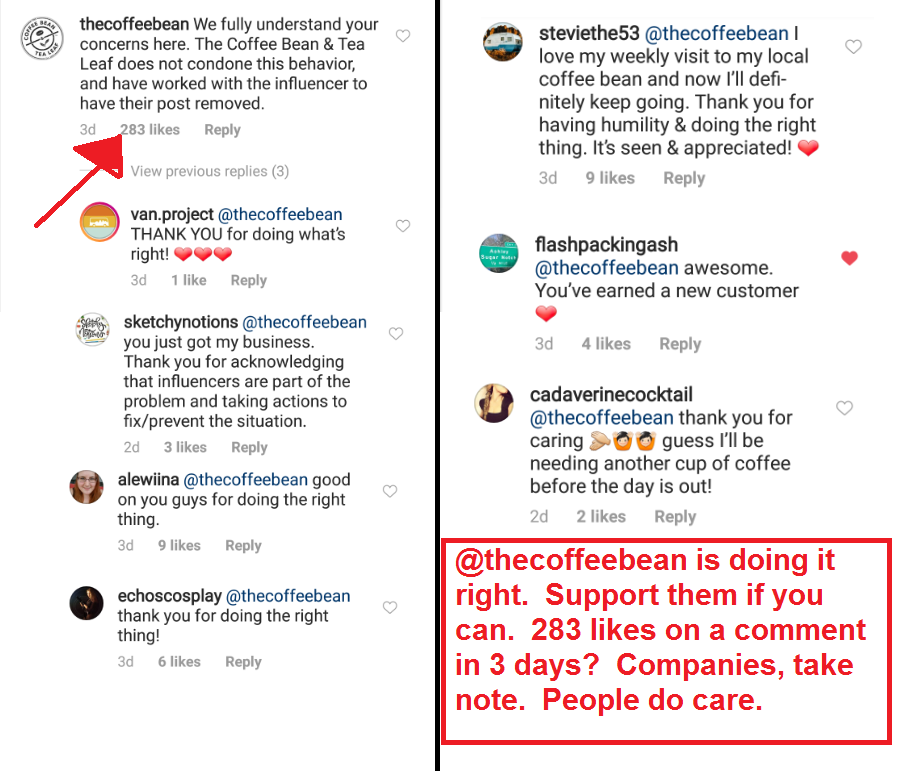The image size is (903, 771).
Task: Reply to thecoffeebean's comment
Action: click(x=222, y=130)
